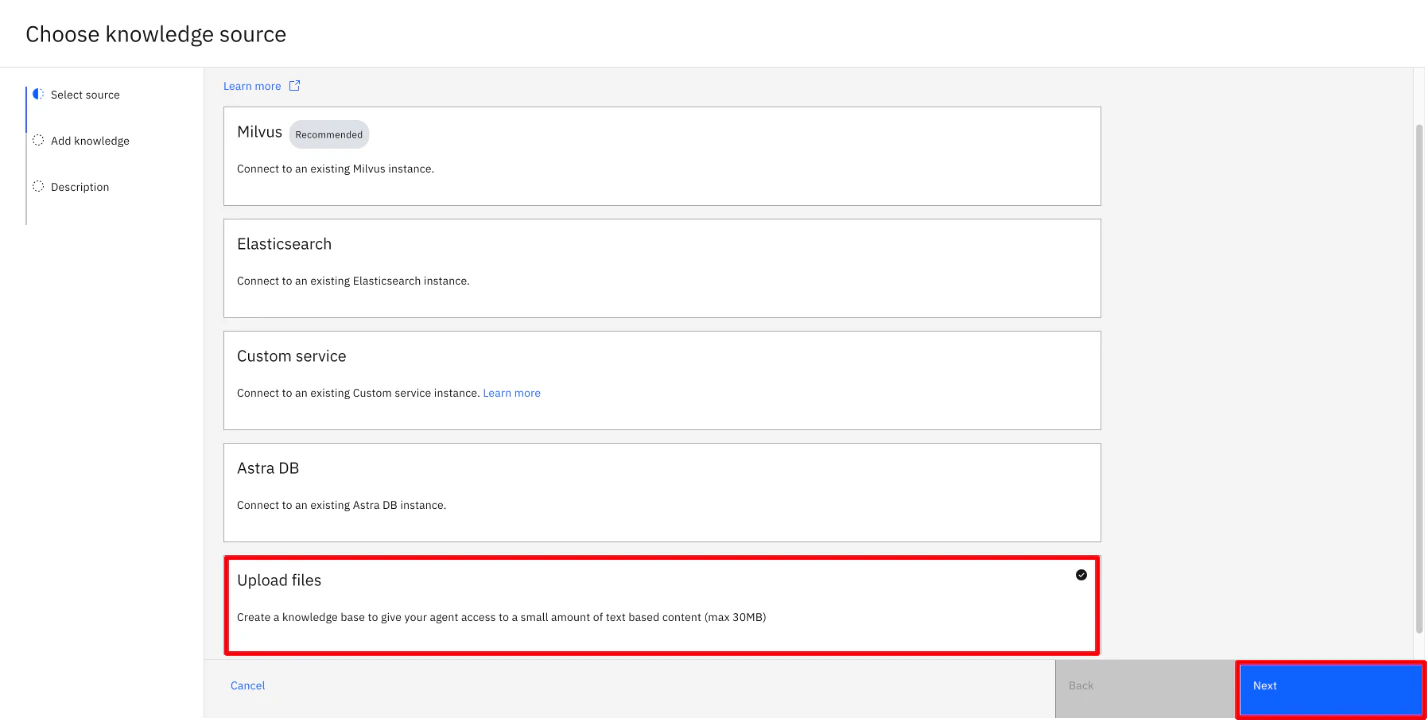Click the half-filled Select source step icon
Image resolution: width=1428 pixels, height=720 pixels.
(38, 94)
